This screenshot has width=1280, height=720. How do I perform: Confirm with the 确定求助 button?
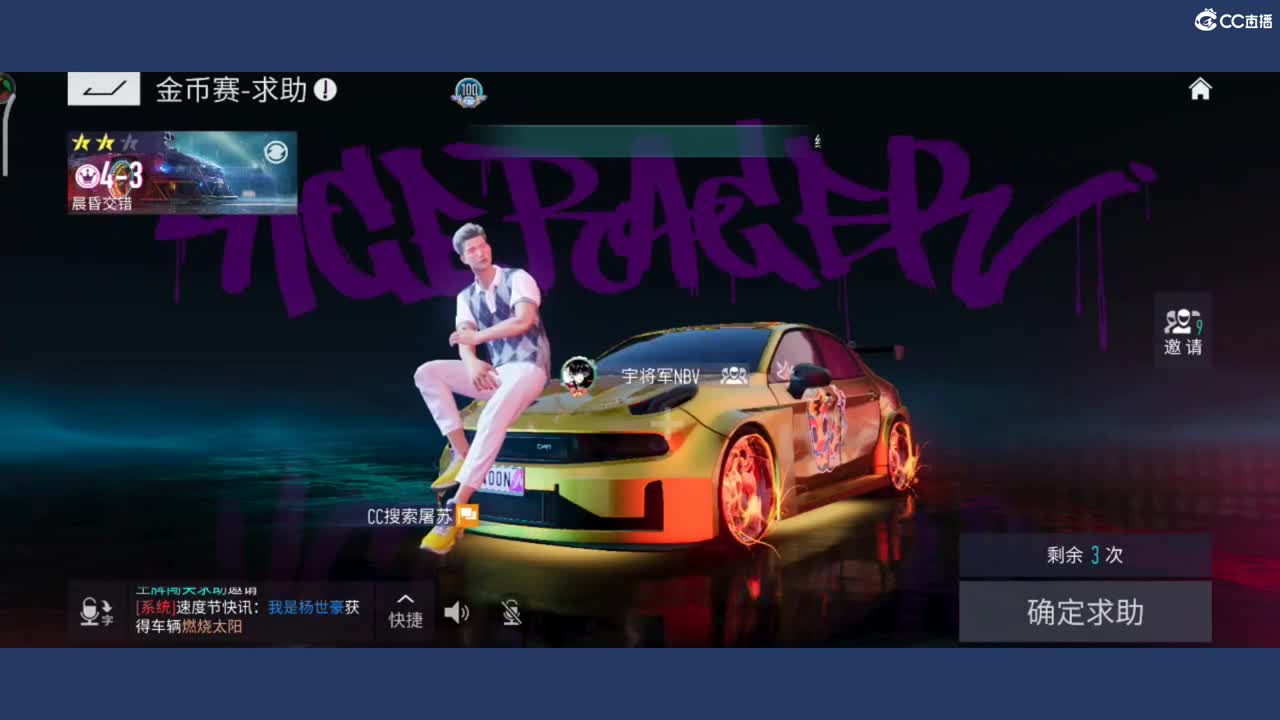click(1085, 612)
